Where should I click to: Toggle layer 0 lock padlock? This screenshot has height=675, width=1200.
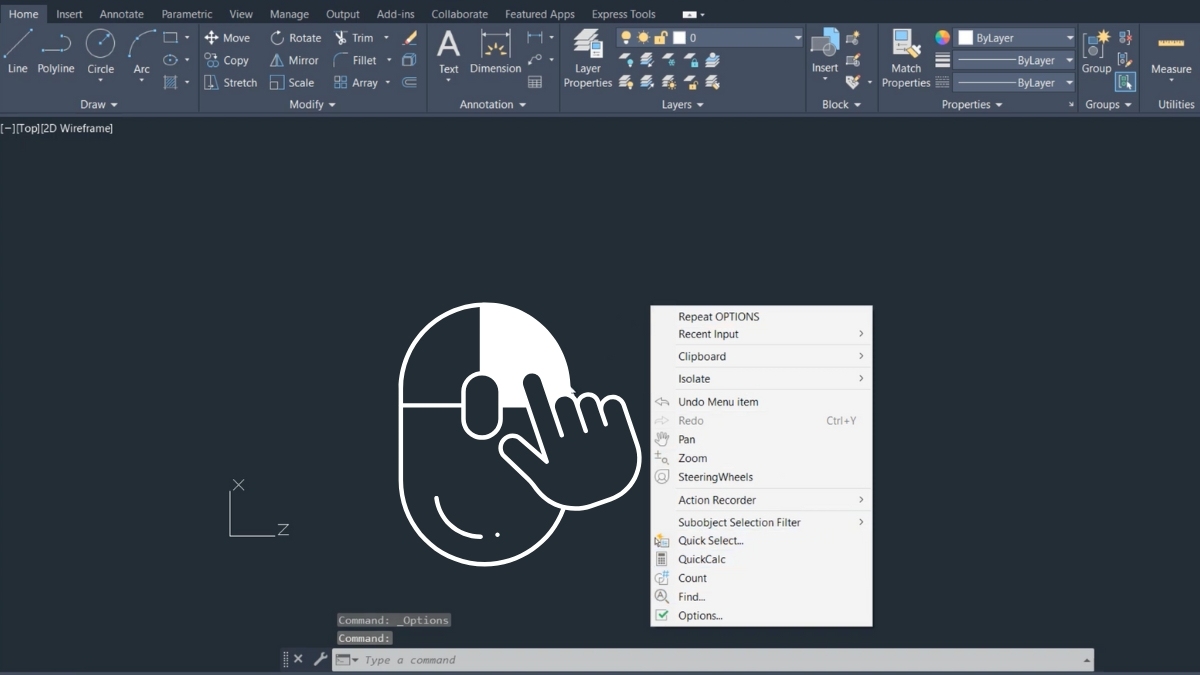point(660,38)
